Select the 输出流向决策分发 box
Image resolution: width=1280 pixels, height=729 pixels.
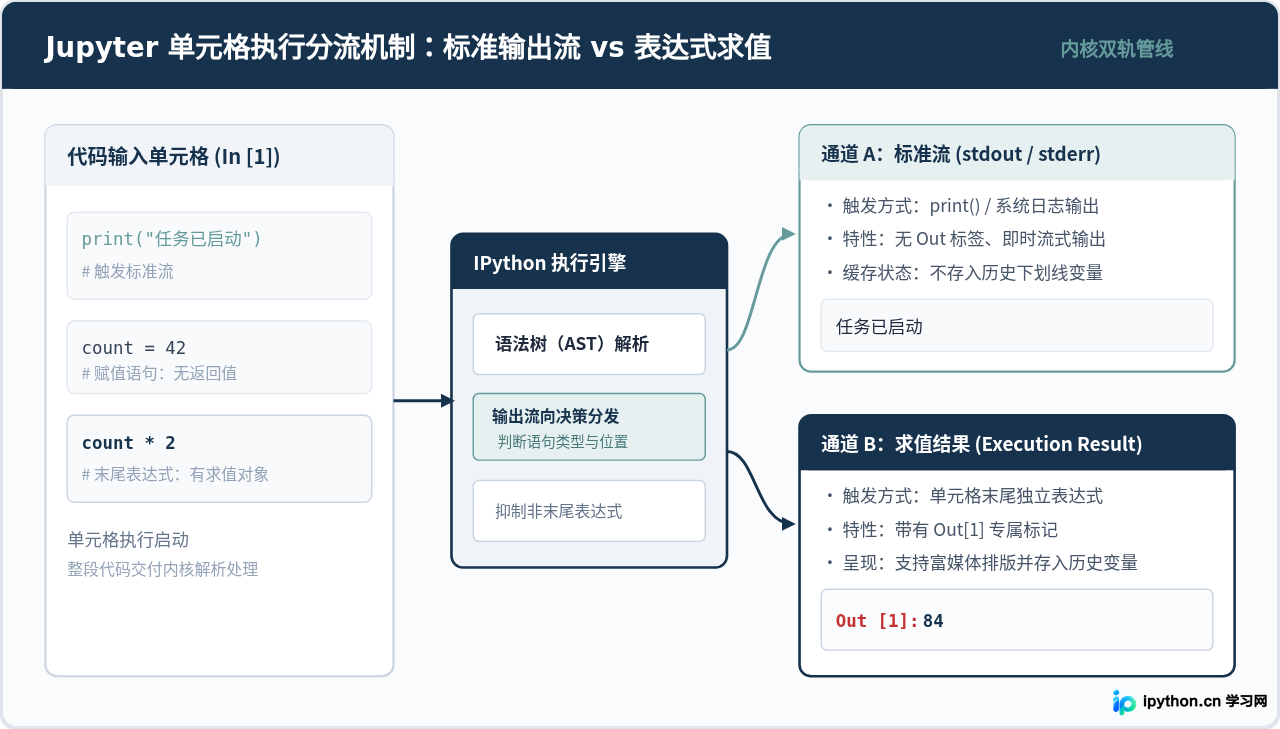[589, 427]
